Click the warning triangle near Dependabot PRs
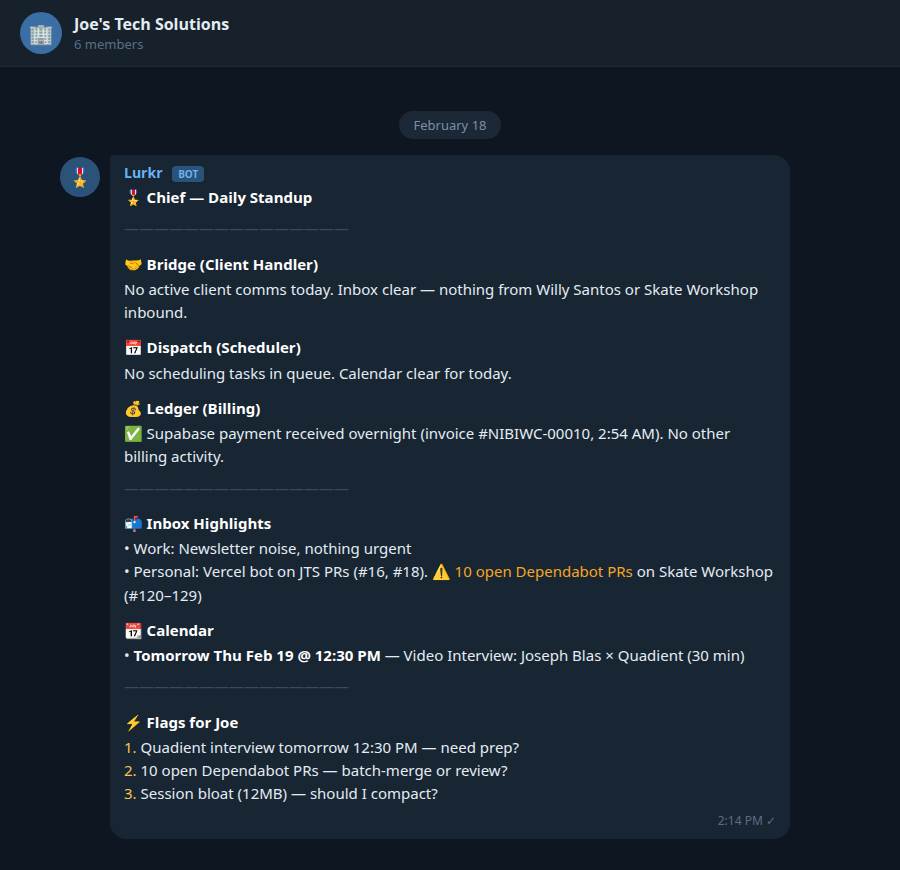This screenshot has width=900, height=870. [440, 571]
